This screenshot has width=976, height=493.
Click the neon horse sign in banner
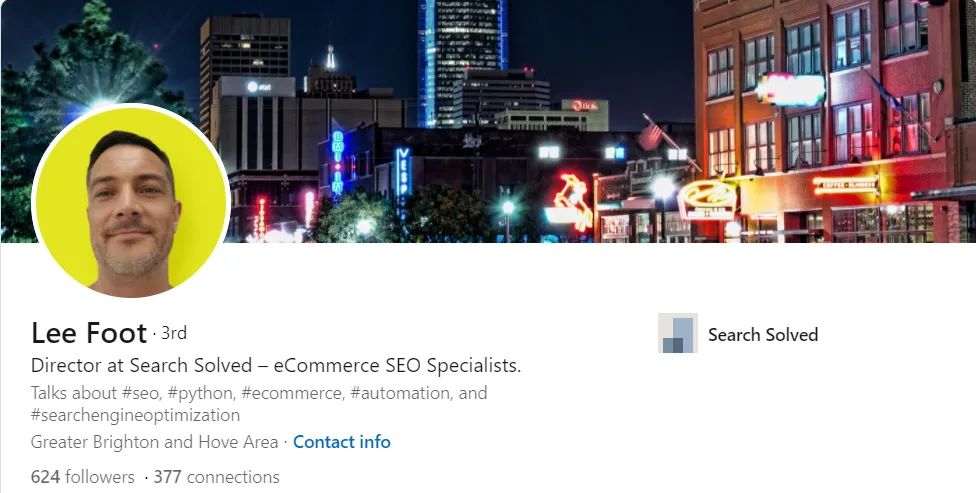571,202
